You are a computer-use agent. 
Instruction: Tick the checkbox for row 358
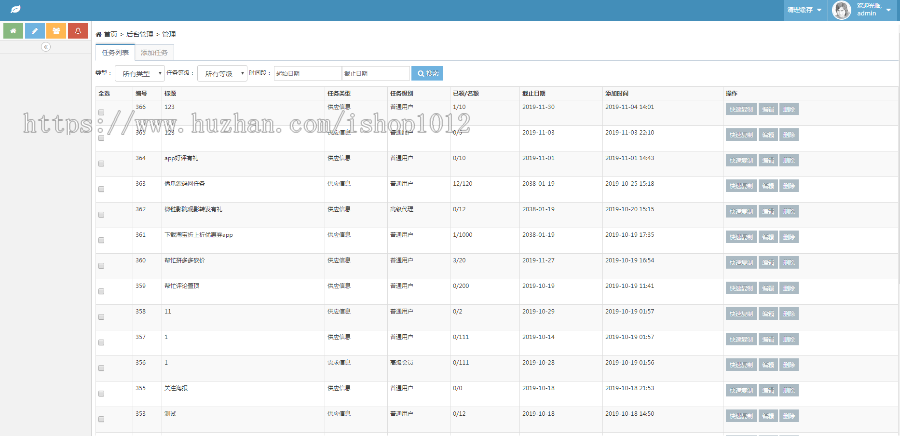[101, 317]
